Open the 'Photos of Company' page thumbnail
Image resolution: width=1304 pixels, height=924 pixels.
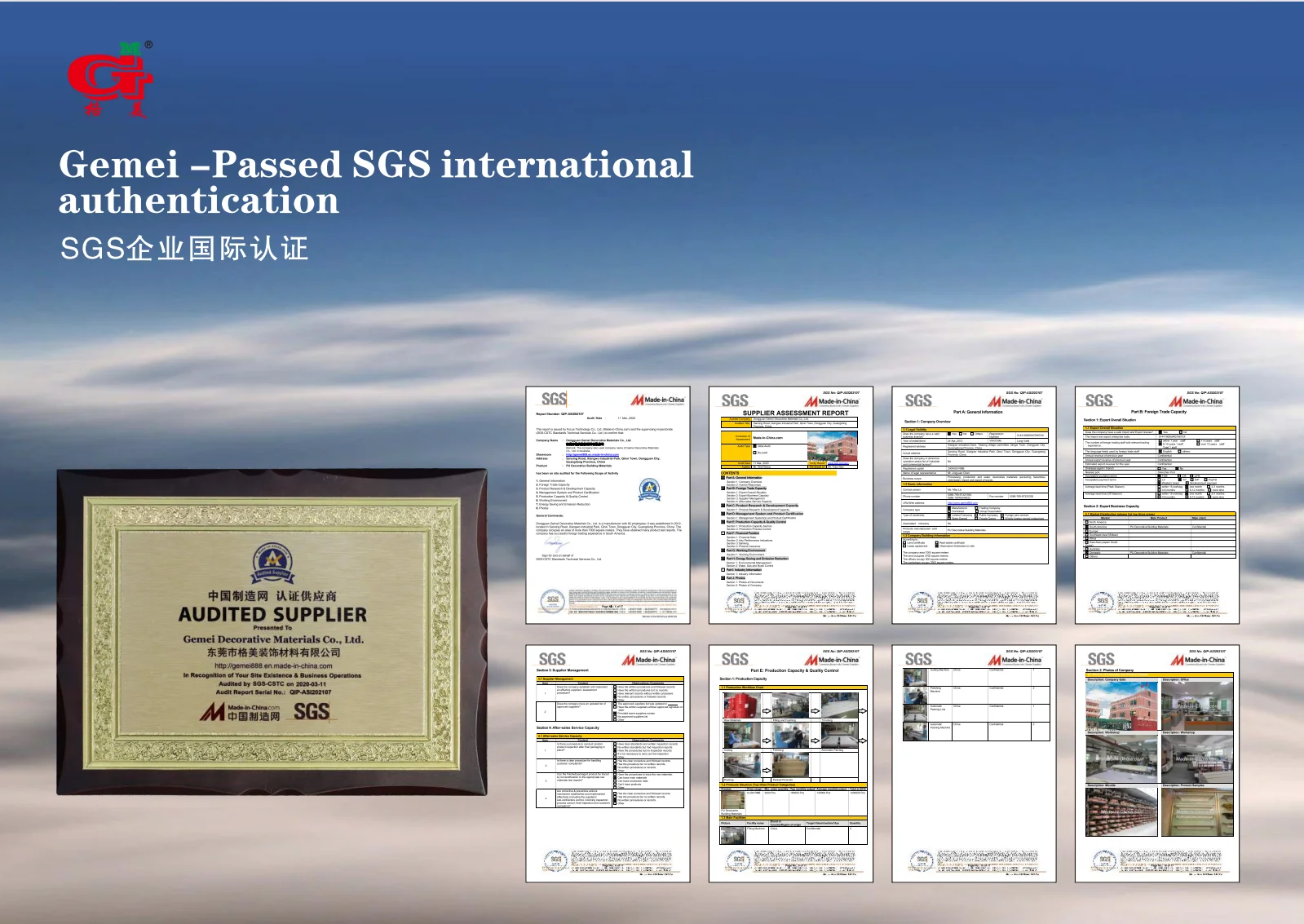click(x=1157, y=763)
